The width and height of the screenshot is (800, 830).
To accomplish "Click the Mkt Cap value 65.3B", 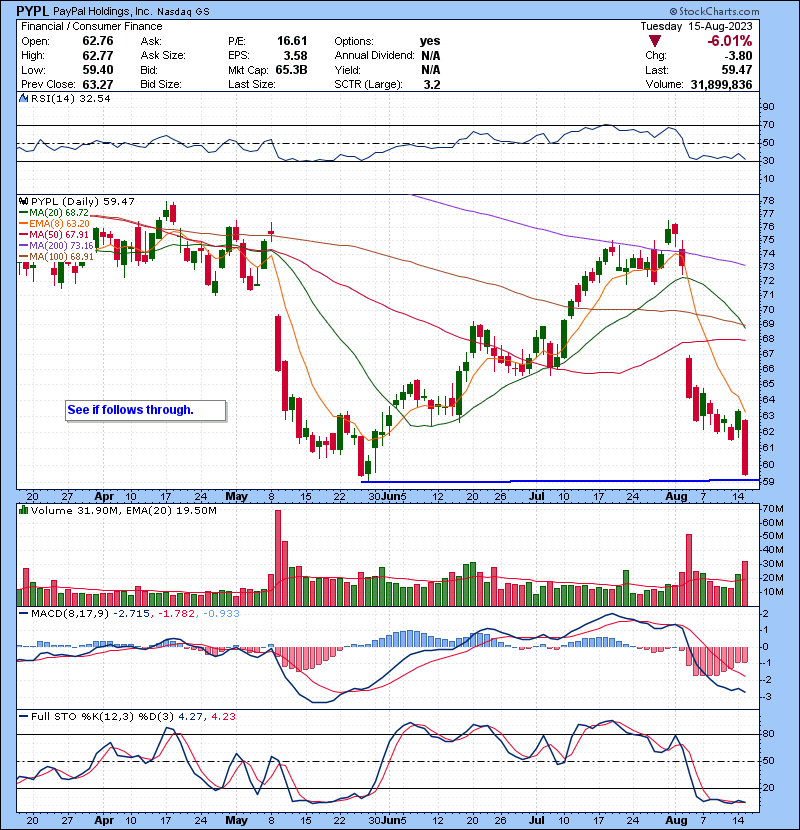I will [291, 70].
